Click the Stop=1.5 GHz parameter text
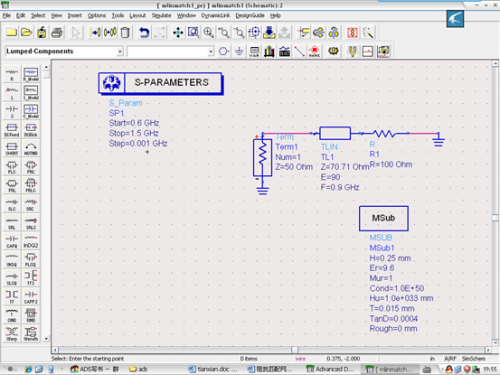Screen dimensions: 500x375 click(134, 133)
